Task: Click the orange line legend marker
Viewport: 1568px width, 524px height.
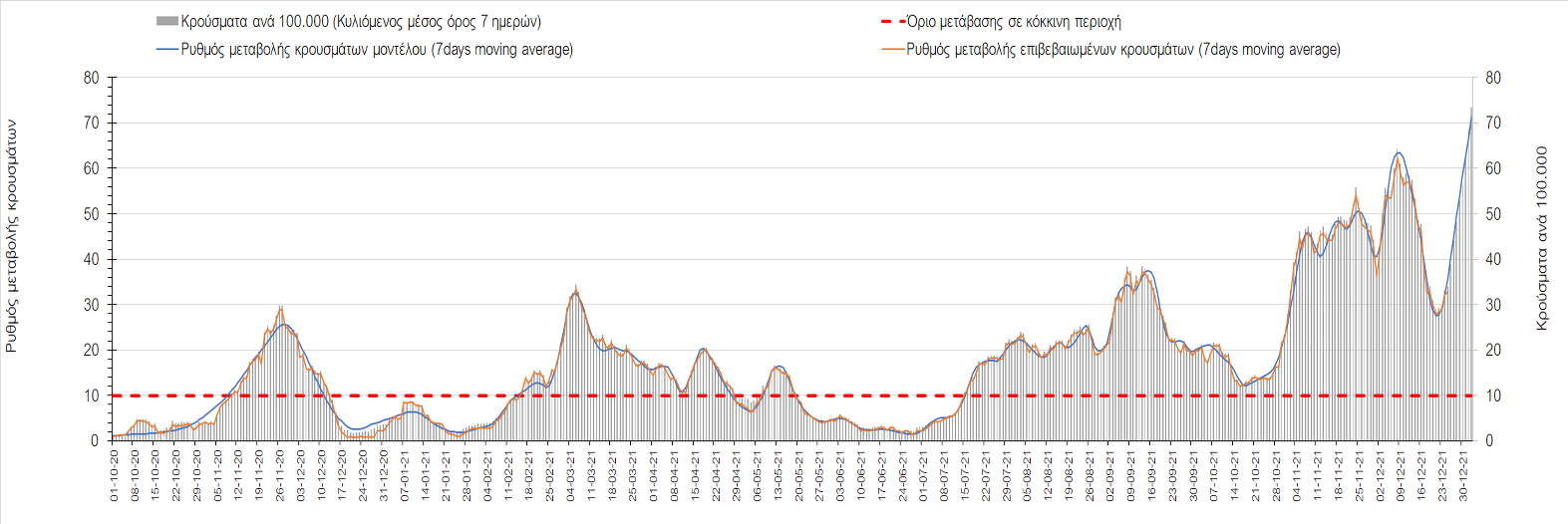Action: pos(892,49)
